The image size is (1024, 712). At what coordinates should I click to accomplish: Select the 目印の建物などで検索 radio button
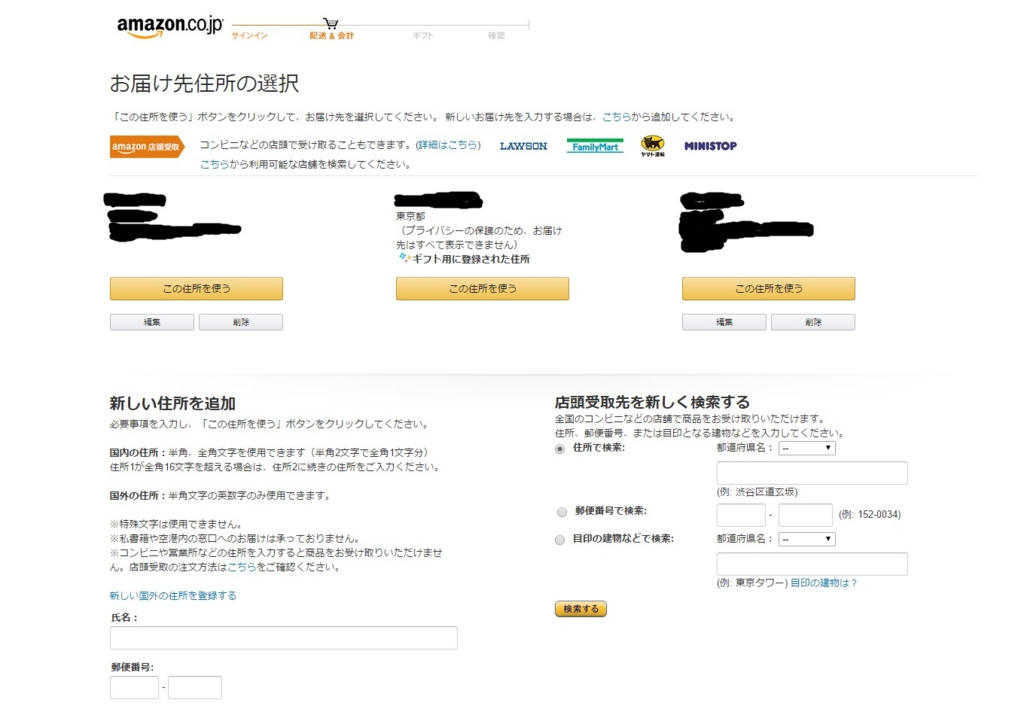tap(560, 540)
